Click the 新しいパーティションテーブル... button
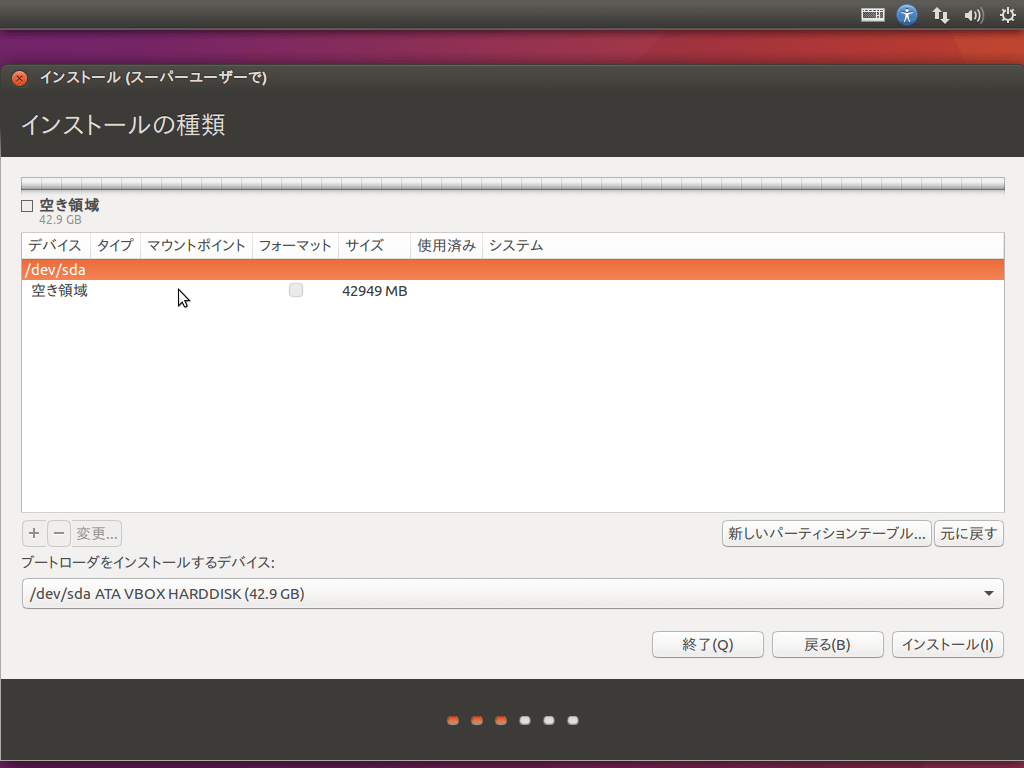1024x768 pixels. pos(826,534)
